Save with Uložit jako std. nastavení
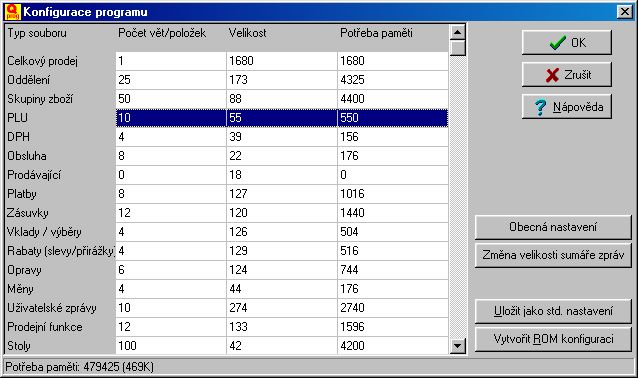The height and width of the screenshot is (378, 638). pyautogui.click(x=553, y=311)
